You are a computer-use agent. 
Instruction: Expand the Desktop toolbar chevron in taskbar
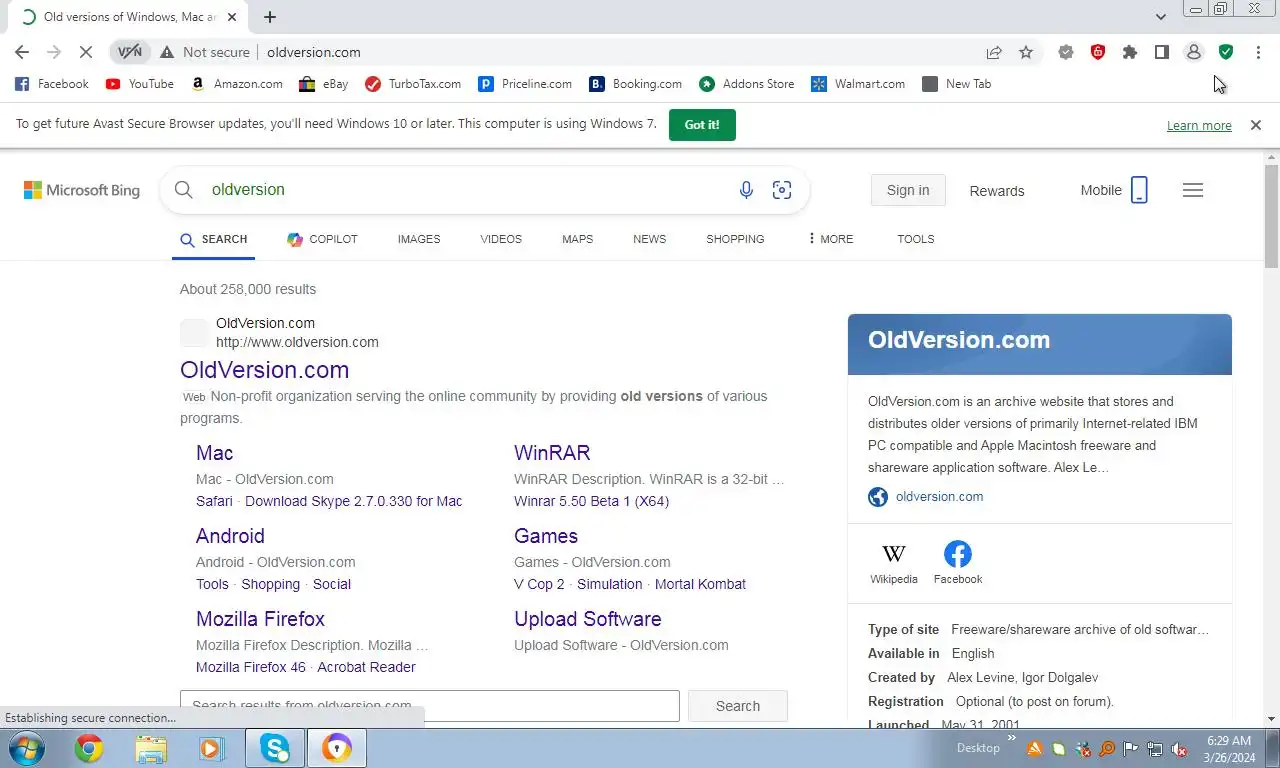(x=1011, y=740)
